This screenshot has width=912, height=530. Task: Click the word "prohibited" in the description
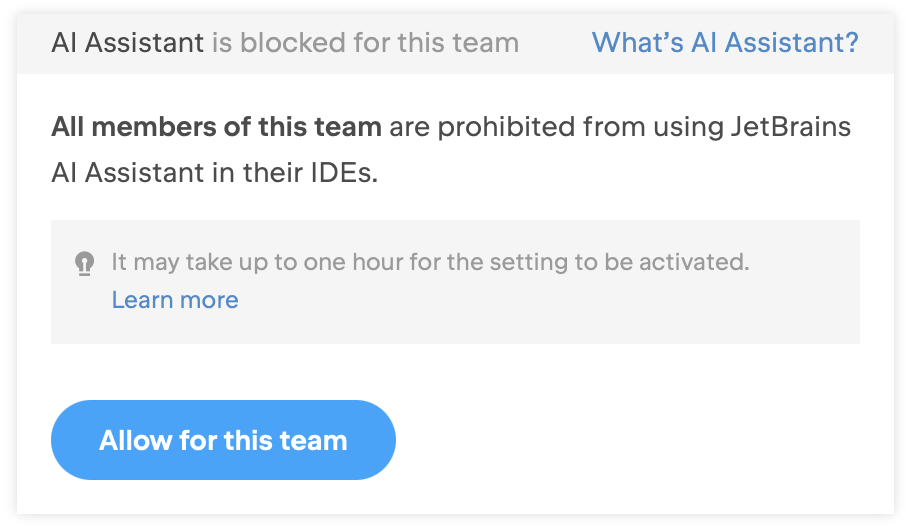point(506,127)
